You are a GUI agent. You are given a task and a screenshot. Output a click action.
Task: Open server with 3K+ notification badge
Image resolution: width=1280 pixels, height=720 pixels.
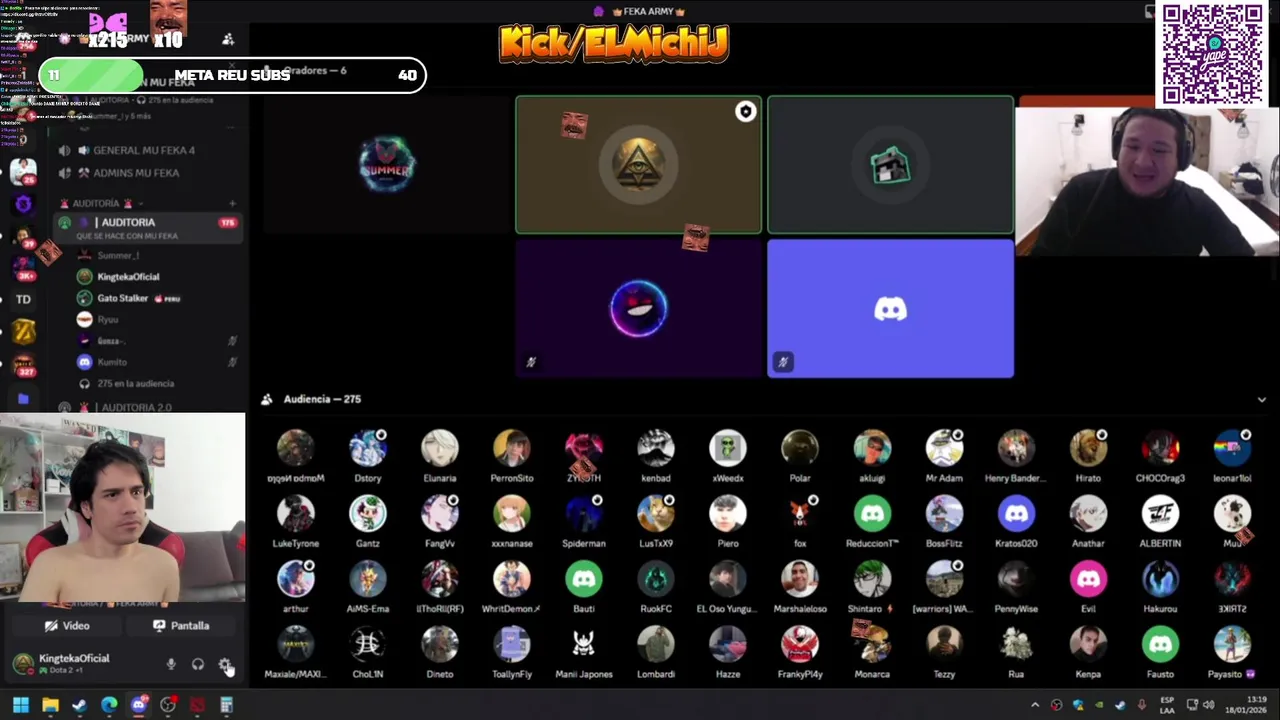(24, 268)
